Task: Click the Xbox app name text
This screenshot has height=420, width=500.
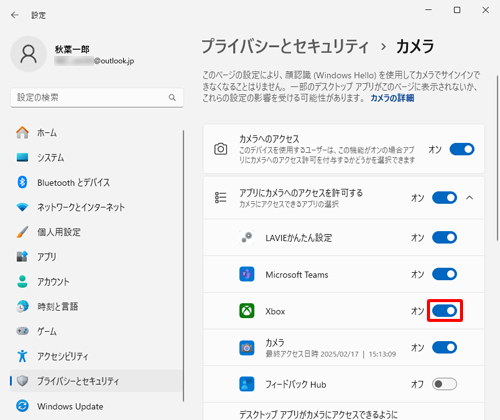Action: [x=275, y=311]
